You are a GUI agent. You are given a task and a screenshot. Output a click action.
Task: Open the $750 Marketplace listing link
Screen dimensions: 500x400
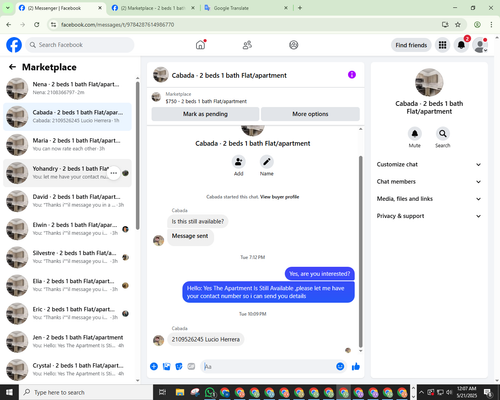pyautogui.click(x=206, y=101)
